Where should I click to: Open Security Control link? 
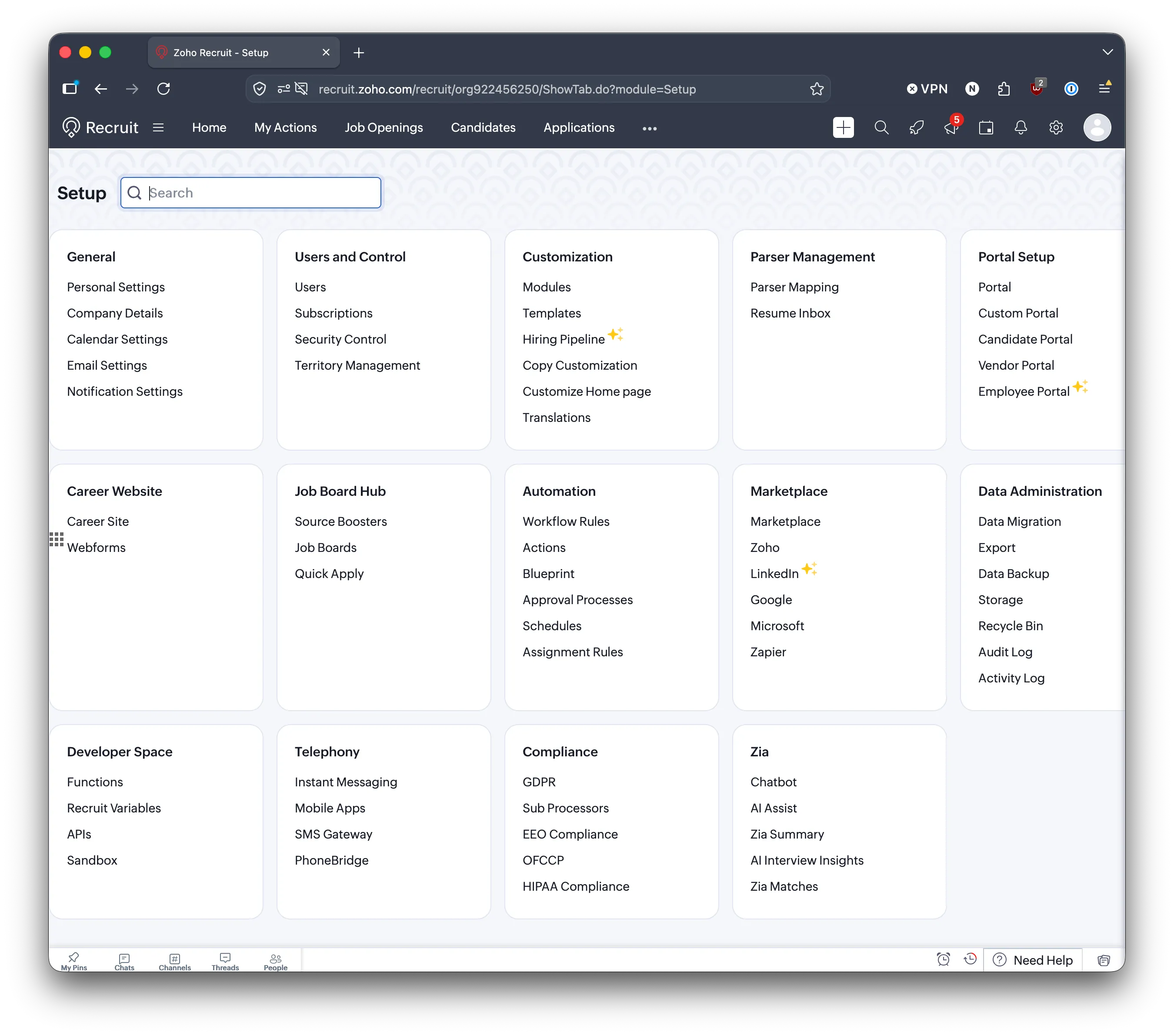340,339
